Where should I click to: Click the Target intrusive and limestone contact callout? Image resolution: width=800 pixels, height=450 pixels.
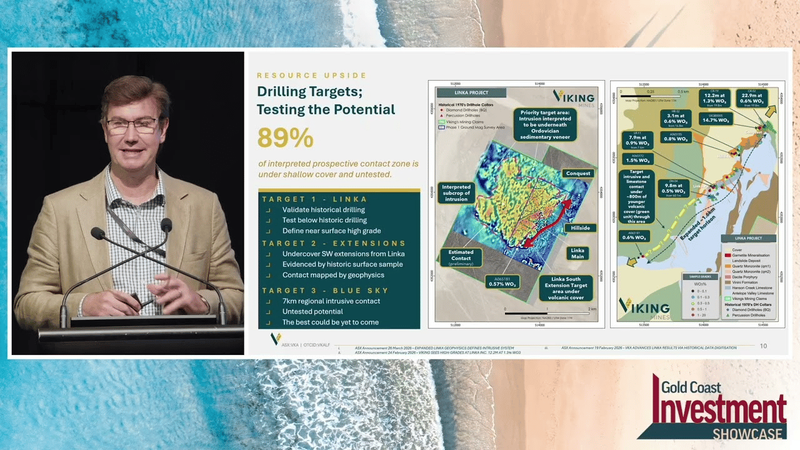pos(636,196)
